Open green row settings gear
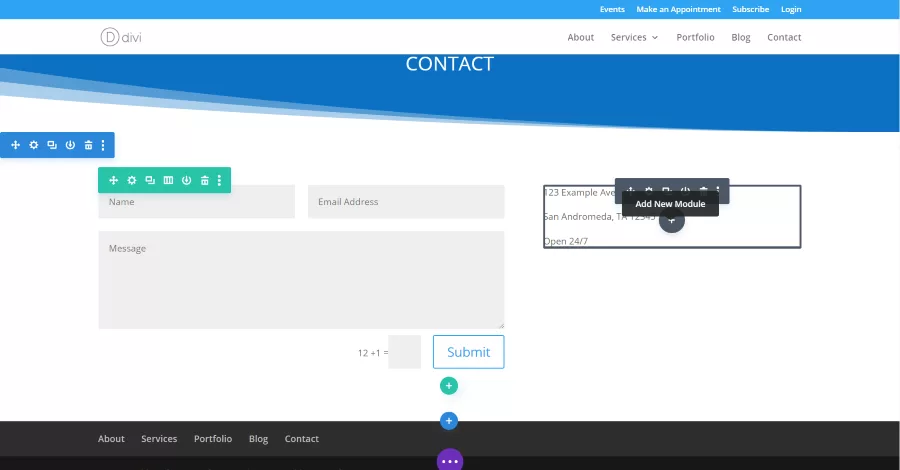Image resolution: width=900 pixels, height=470 pixels. 132,180
